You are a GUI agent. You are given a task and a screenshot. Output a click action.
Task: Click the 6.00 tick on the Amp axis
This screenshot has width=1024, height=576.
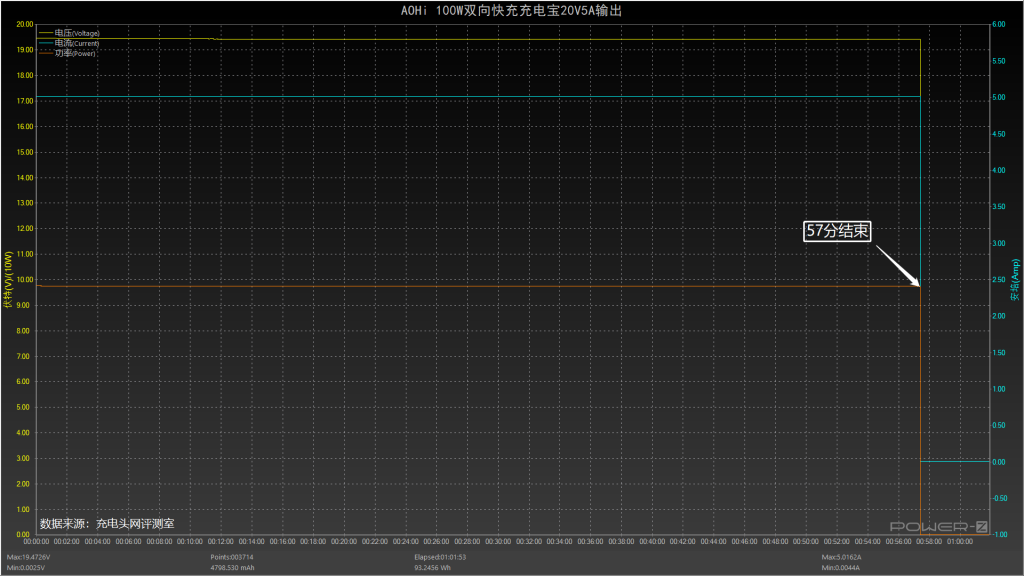(x=999, y=24)
